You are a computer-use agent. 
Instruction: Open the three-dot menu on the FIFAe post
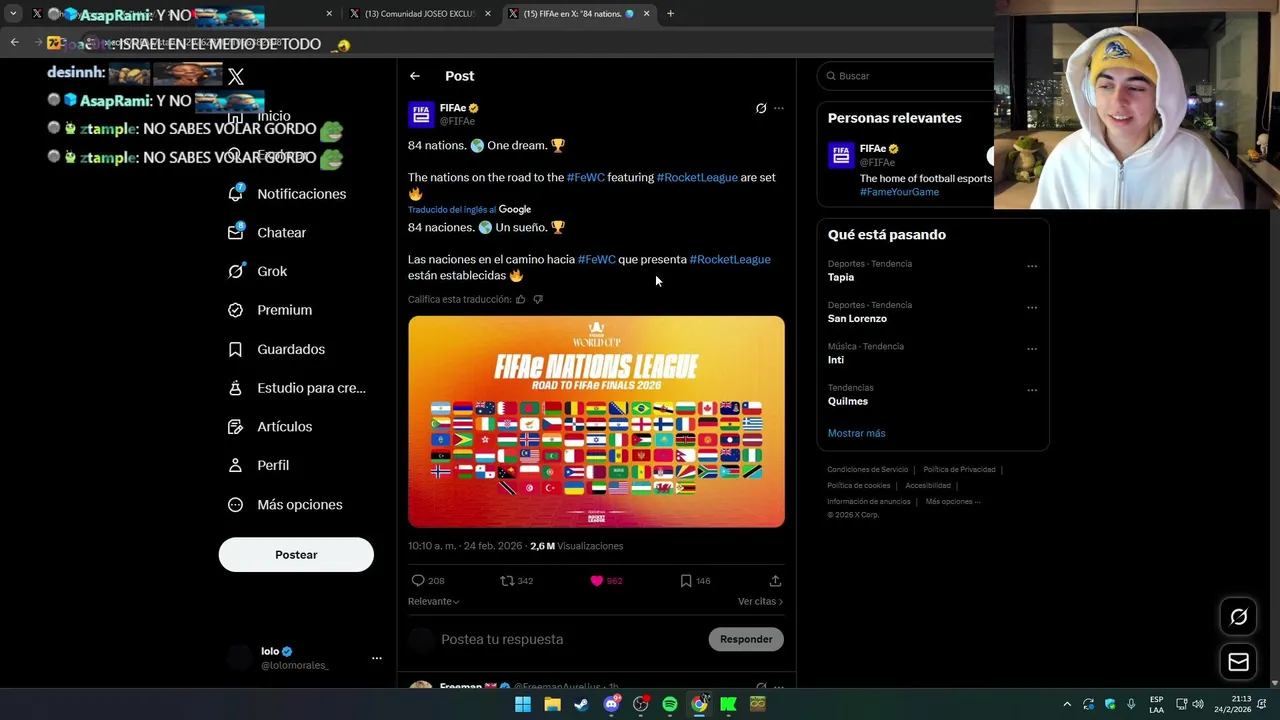(779, 108)
